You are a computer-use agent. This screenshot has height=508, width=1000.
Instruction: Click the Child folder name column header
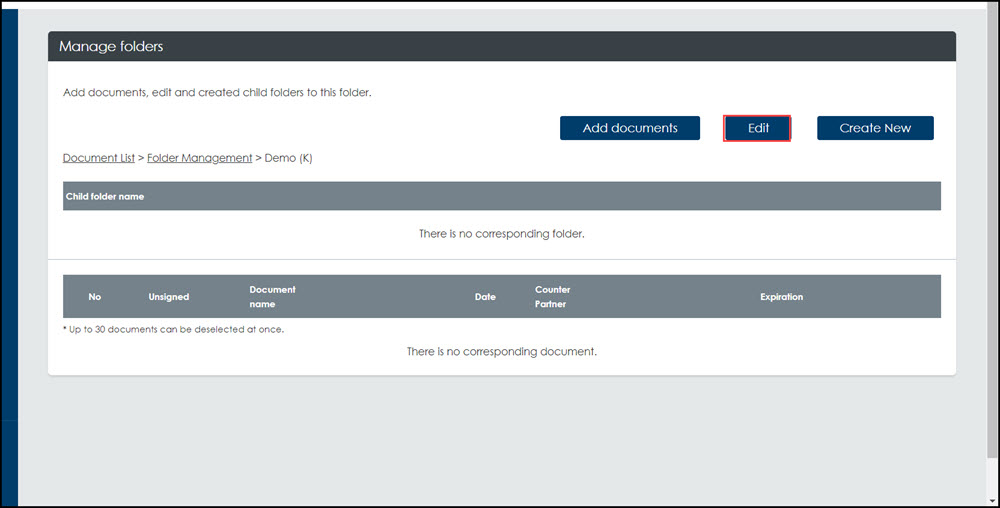pyautogui.click(x=105, y=196)
